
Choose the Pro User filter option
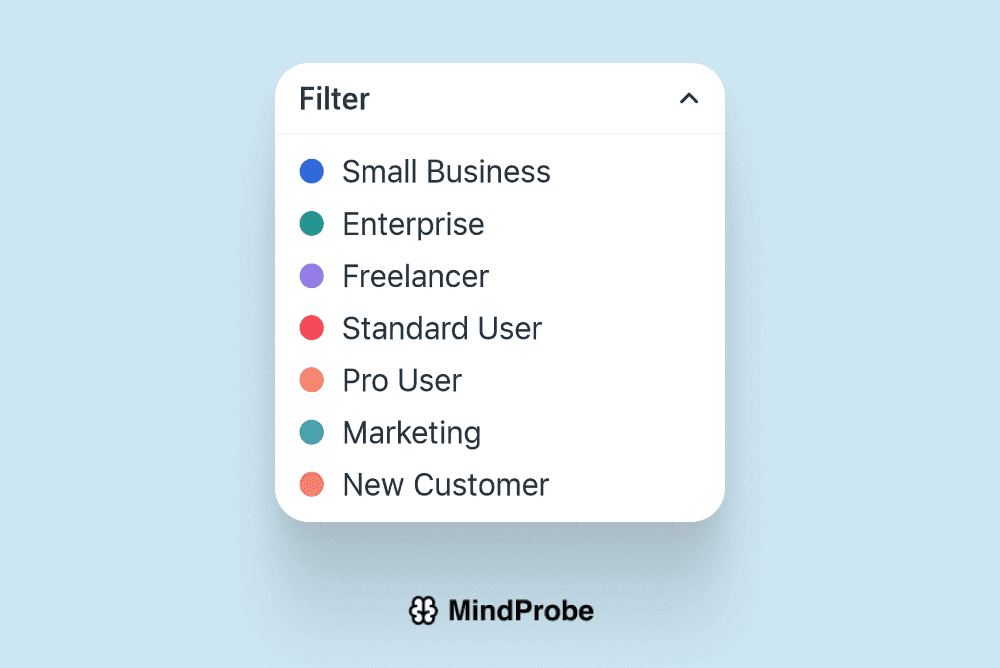pyautogui.click(x=402, y=380)
